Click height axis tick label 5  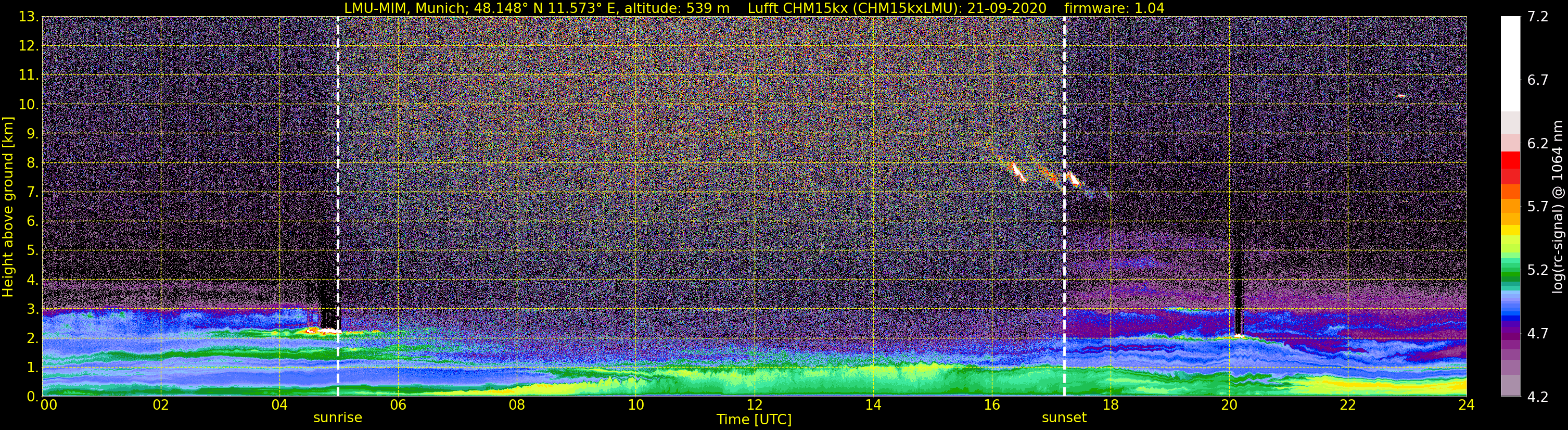(32, 250)
